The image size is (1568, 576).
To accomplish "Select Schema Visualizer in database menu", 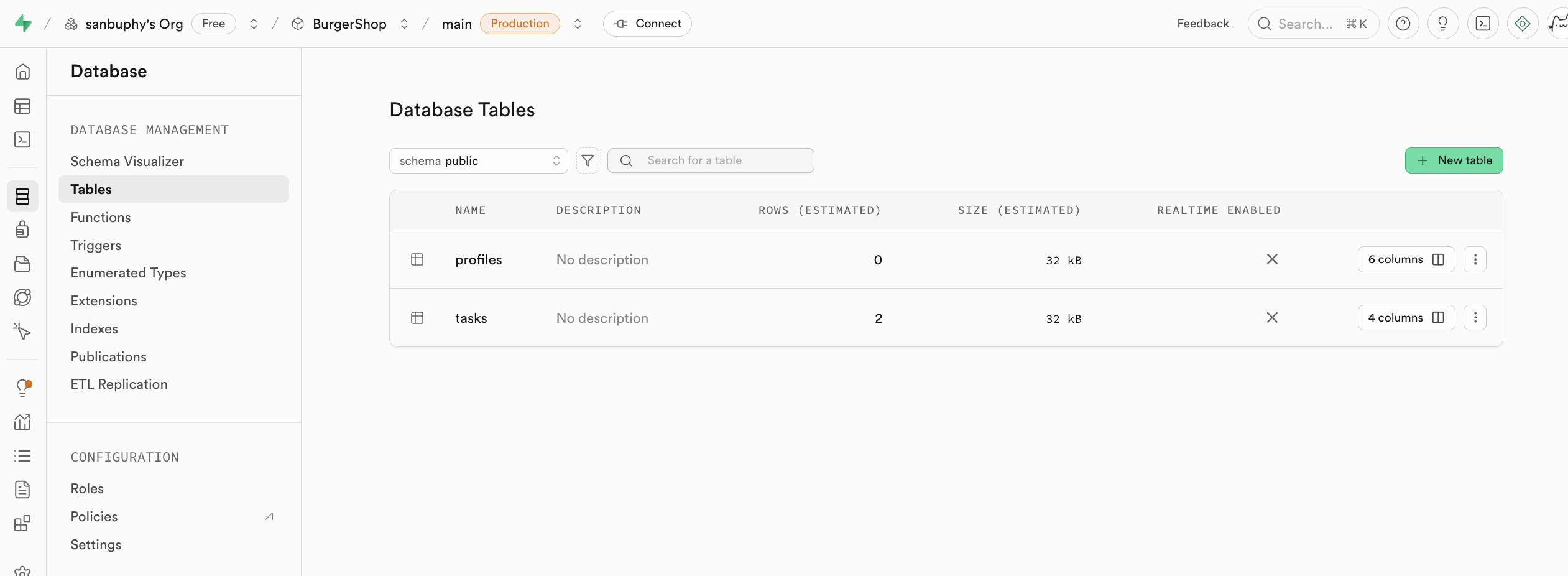I will tap(127, 161).
